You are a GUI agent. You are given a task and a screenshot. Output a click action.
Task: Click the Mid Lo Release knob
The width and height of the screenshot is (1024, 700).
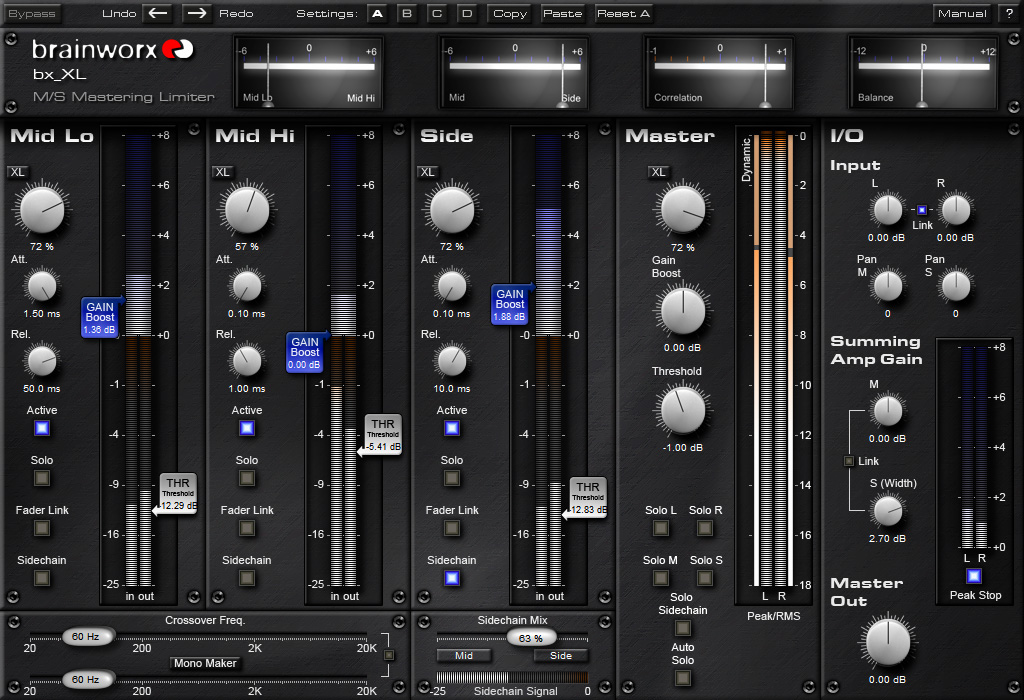(42, 361)
